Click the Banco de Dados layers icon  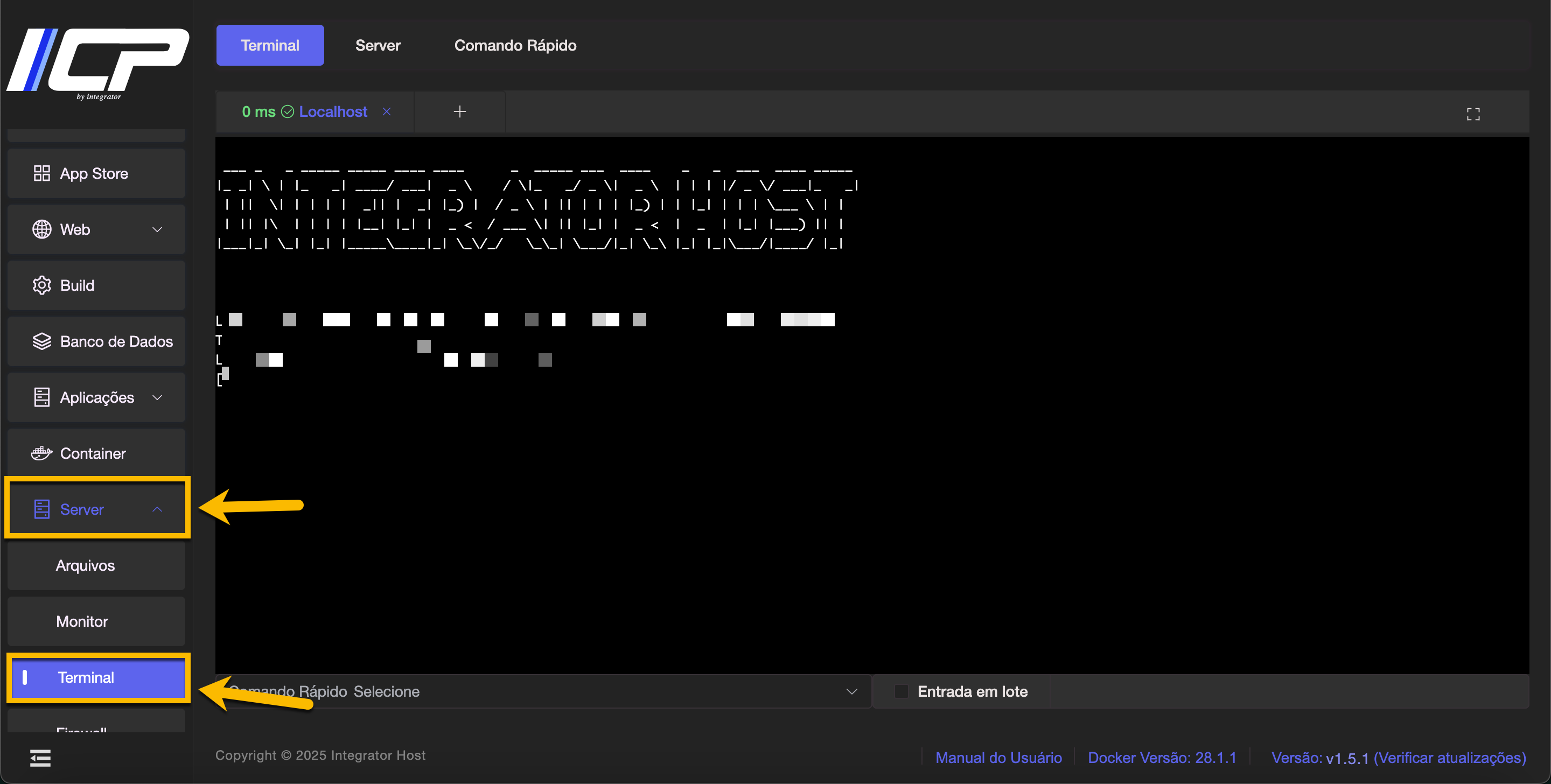[x=41, y=341]
